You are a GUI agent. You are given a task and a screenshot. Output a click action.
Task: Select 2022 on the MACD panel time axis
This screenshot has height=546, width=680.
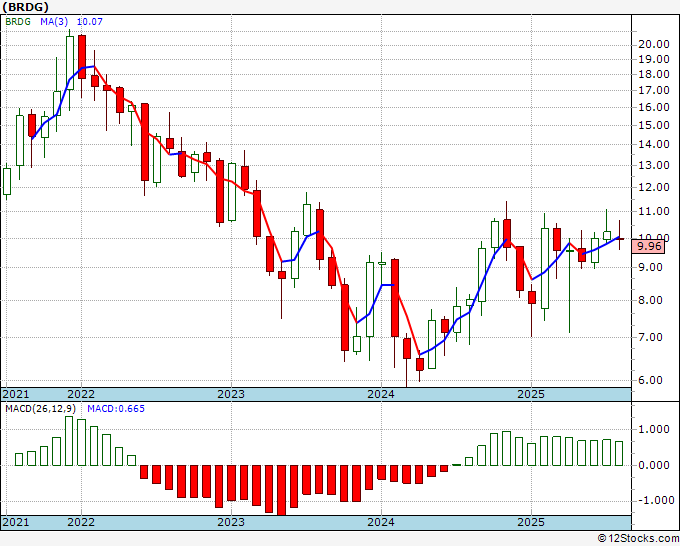coord(81,522)
